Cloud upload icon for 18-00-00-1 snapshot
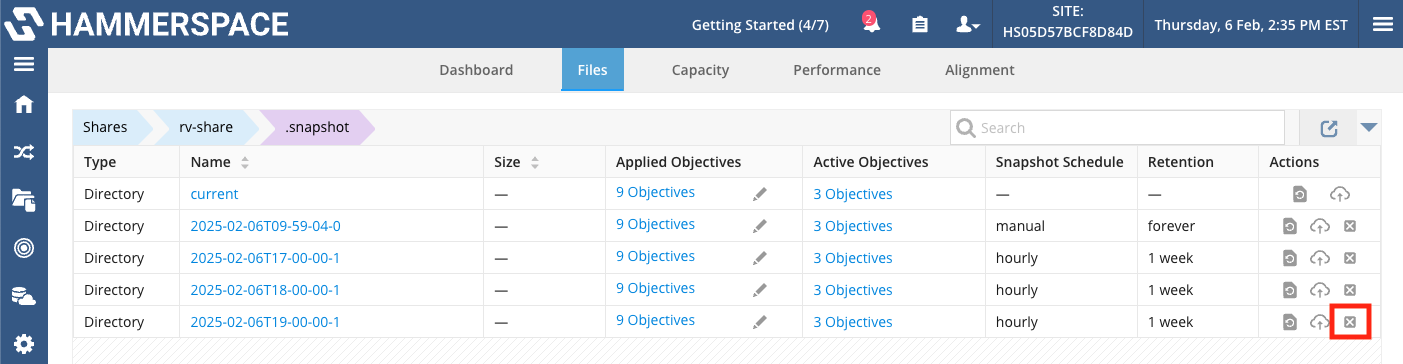 click(1320, 290)
